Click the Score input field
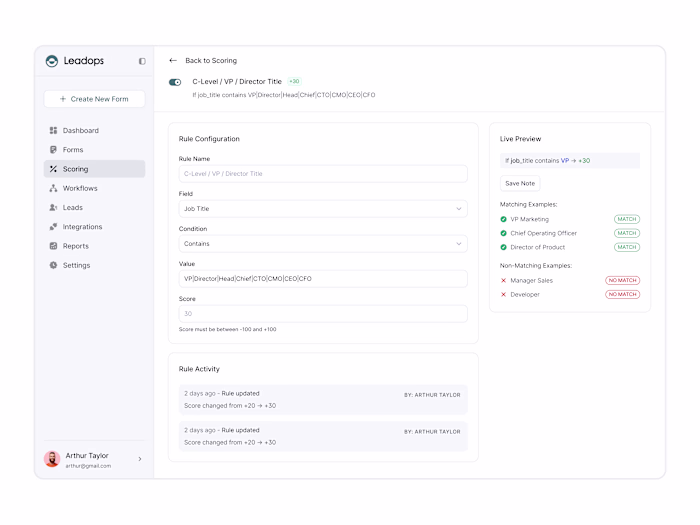 (323, 314)
